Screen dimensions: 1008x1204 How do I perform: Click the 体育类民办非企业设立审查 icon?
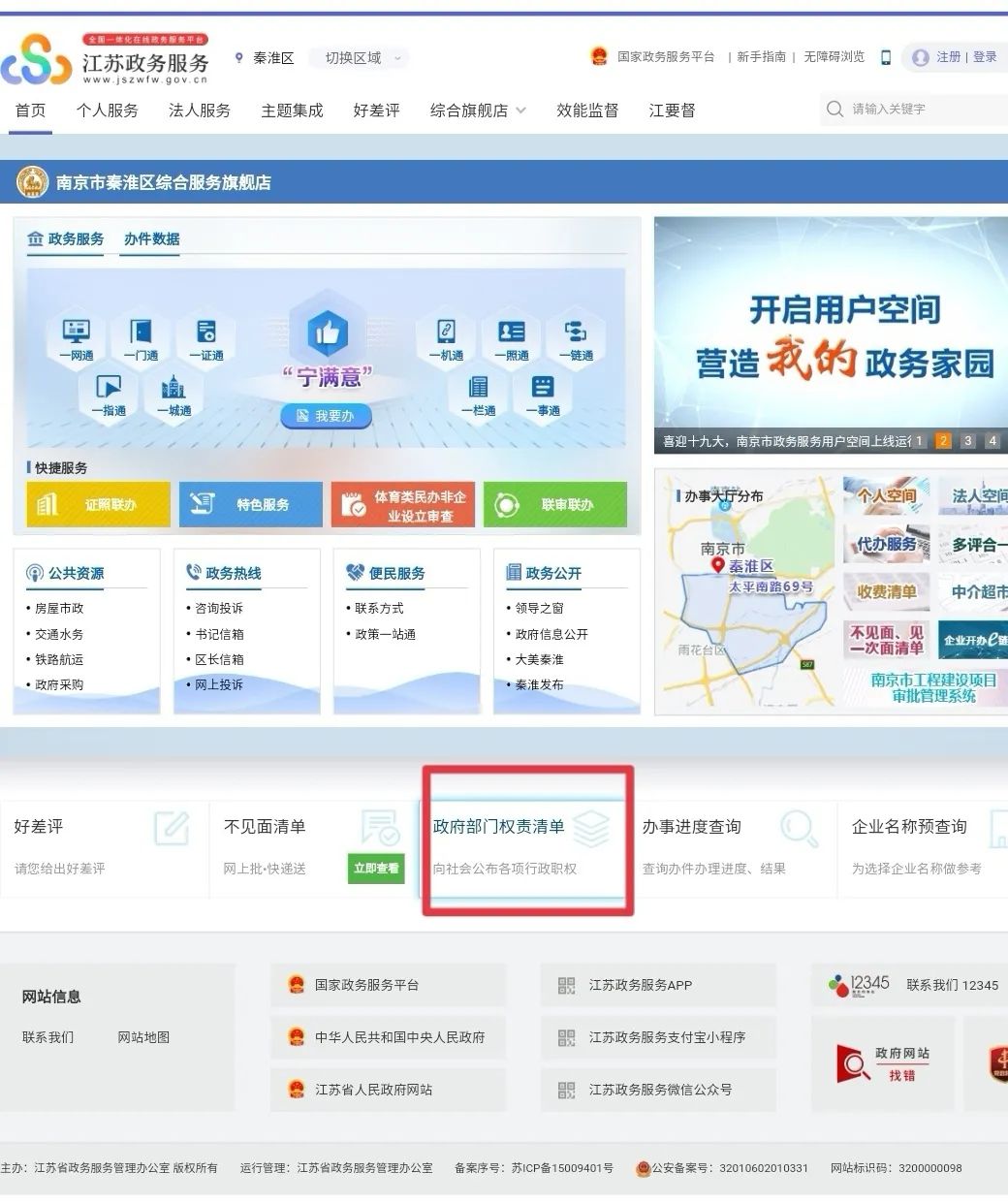click(401, 504)
